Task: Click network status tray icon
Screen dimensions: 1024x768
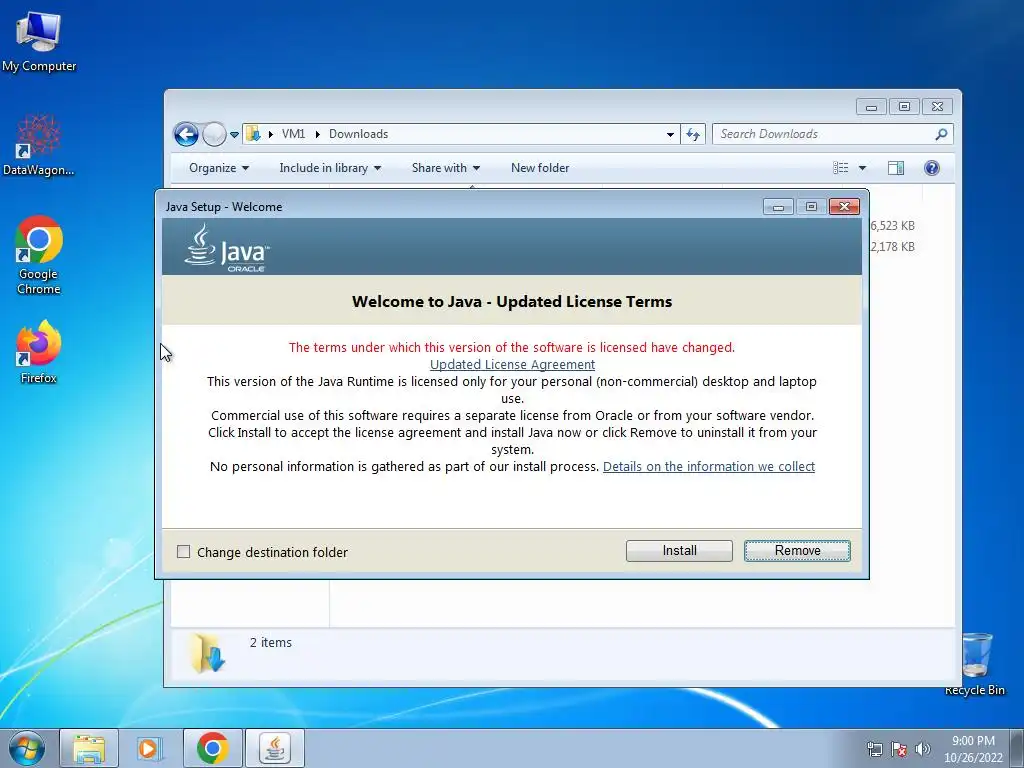Action: (x=874, y=748)
